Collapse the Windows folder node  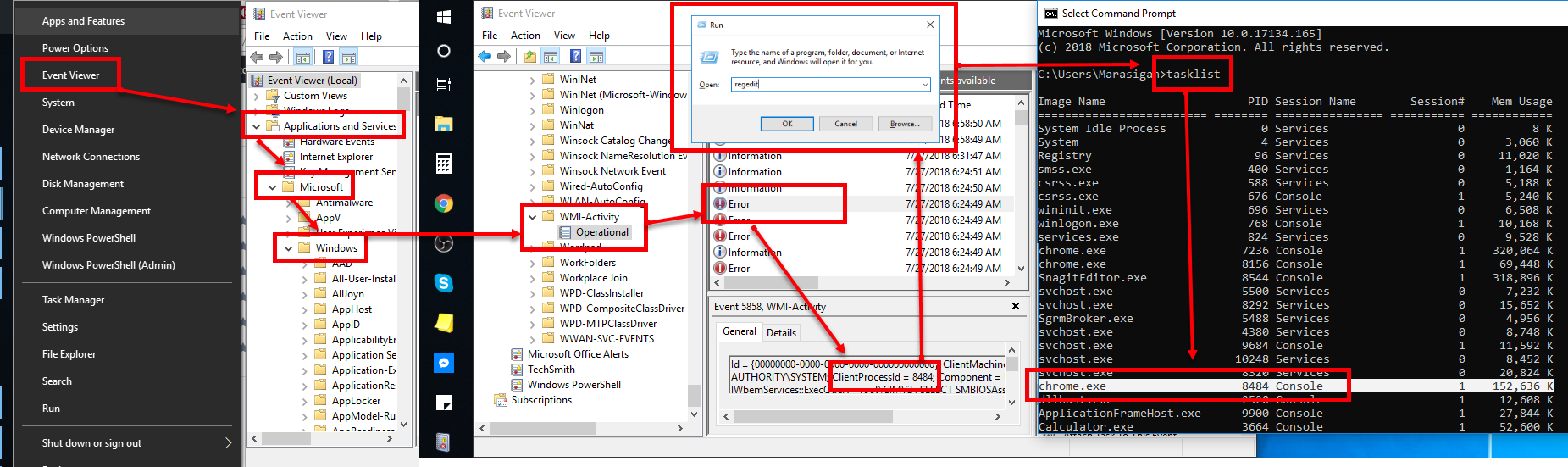point(289,248)
